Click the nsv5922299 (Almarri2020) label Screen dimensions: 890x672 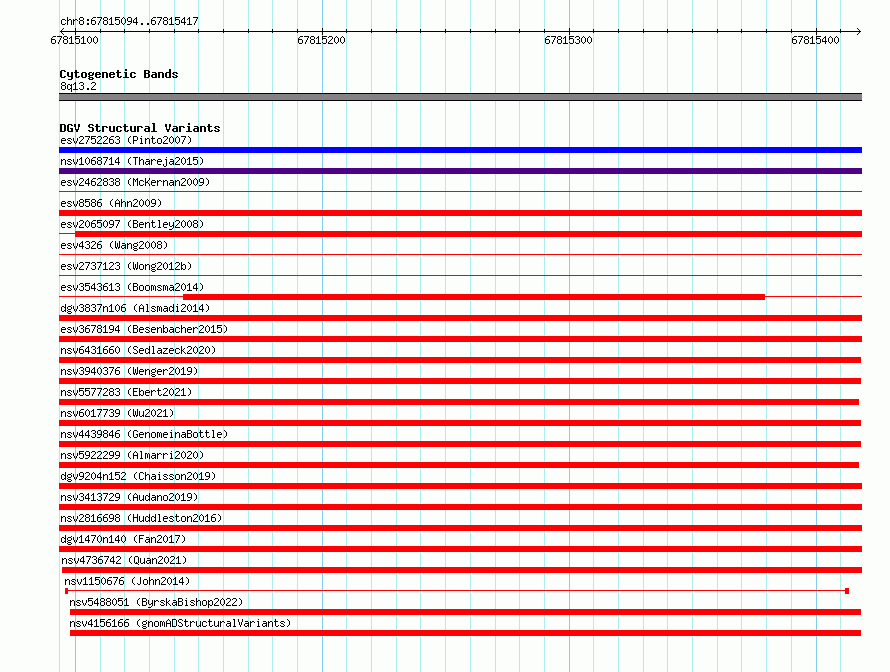pyautogui.click(x=132, y=455)
